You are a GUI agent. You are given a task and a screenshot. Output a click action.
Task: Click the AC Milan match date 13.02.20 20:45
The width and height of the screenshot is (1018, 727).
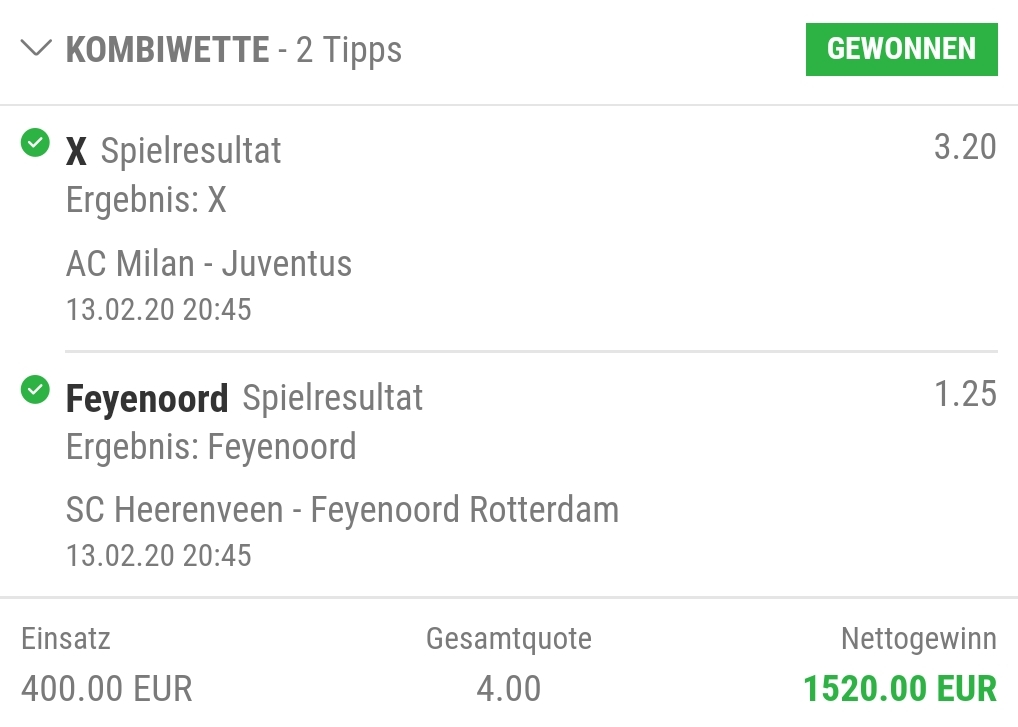click(x=159, y=309)
